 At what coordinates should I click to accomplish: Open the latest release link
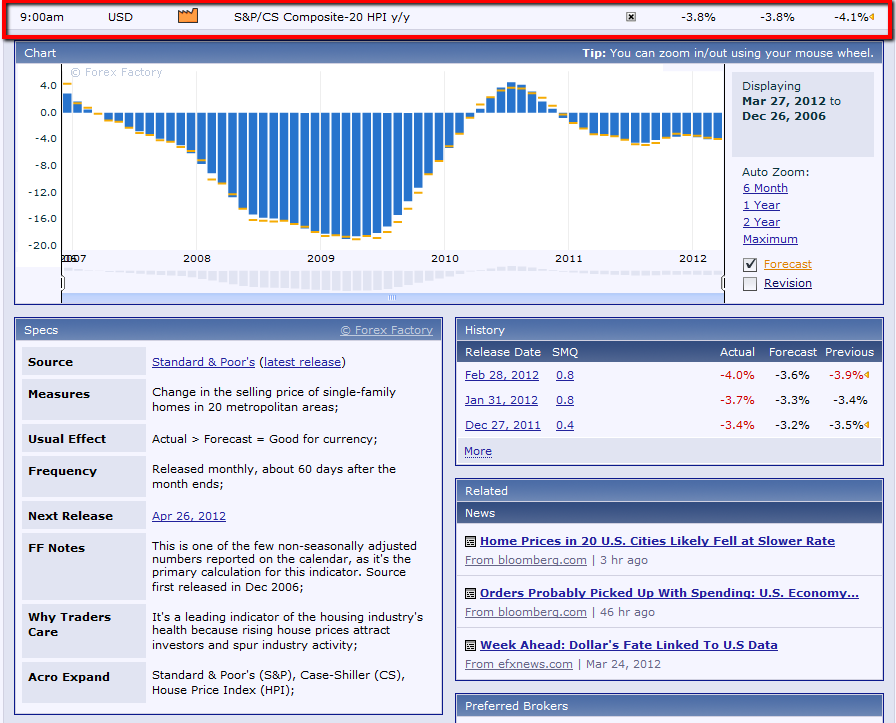tap(302, 362)
